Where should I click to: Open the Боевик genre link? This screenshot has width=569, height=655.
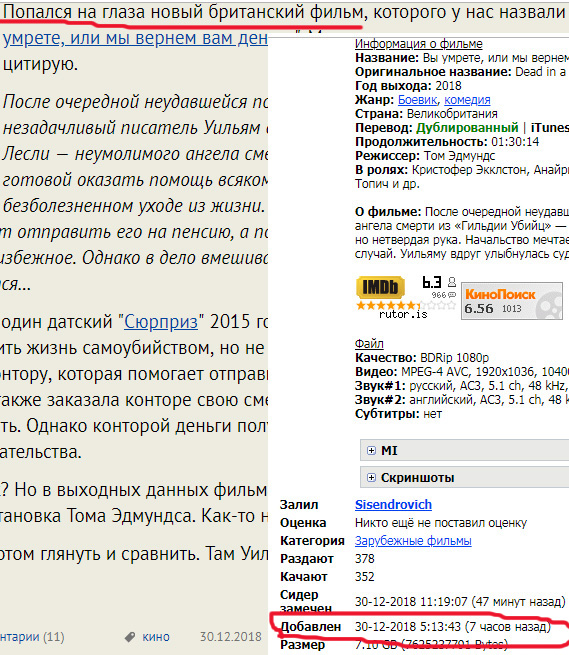[x=417, y=100]
